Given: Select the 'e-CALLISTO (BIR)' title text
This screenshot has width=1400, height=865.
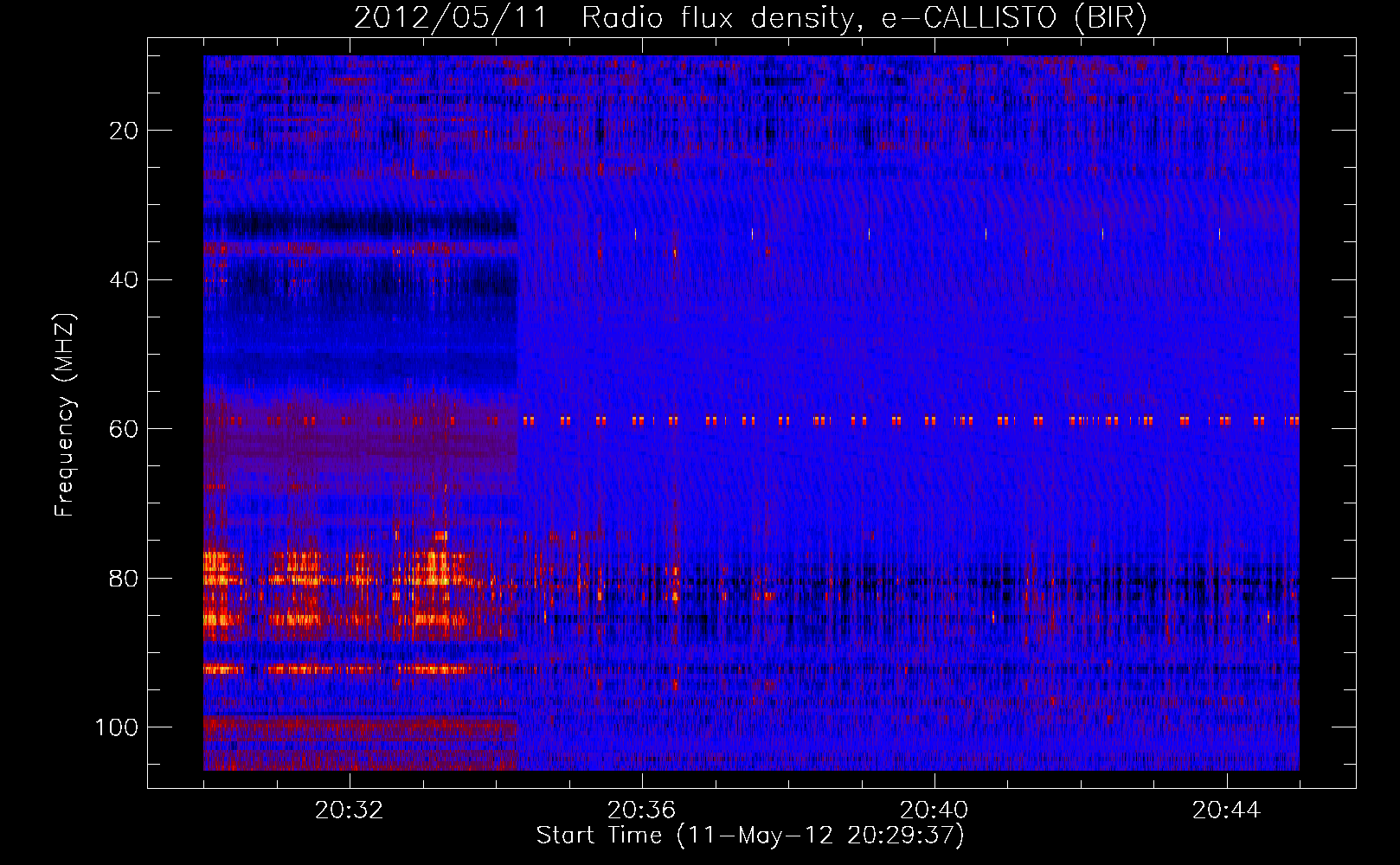Looking at the screenshot, I should click(x=1014, y=17).
